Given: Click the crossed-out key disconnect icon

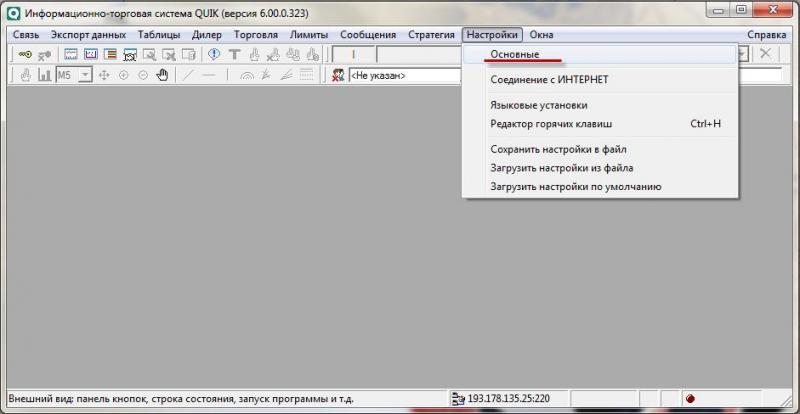Looking at the screenshot, I should (44, 54).
